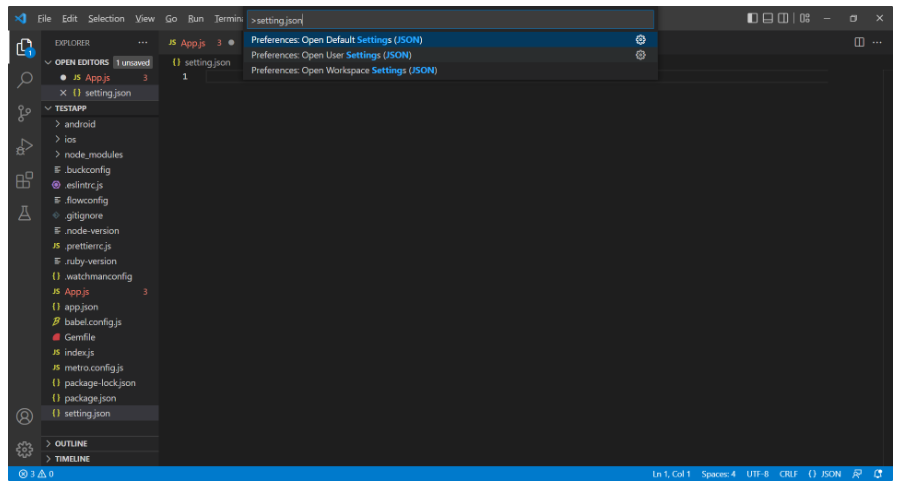Select Preferences: Open Default Settings (JSON)
Image resolution: width=900 pixels, height=488 pixels.
point(450,40)
